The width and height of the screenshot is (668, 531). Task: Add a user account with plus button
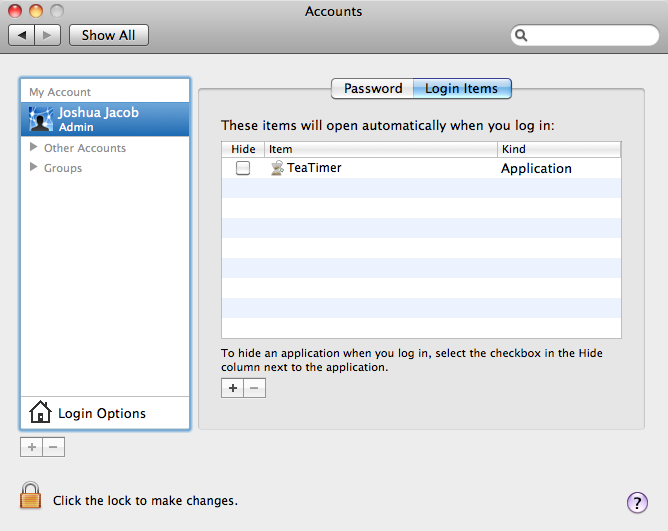[x=32, y=447]
